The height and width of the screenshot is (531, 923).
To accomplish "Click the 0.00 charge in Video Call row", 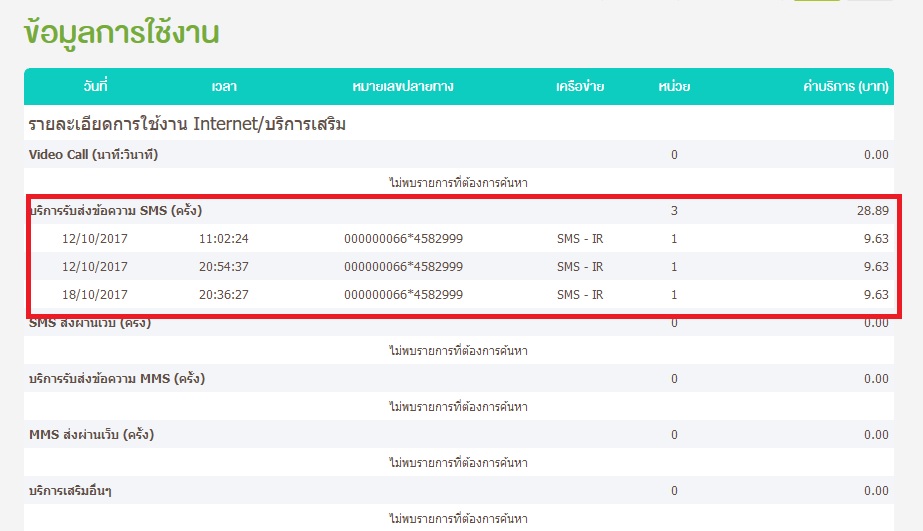I will pos(876,154).
